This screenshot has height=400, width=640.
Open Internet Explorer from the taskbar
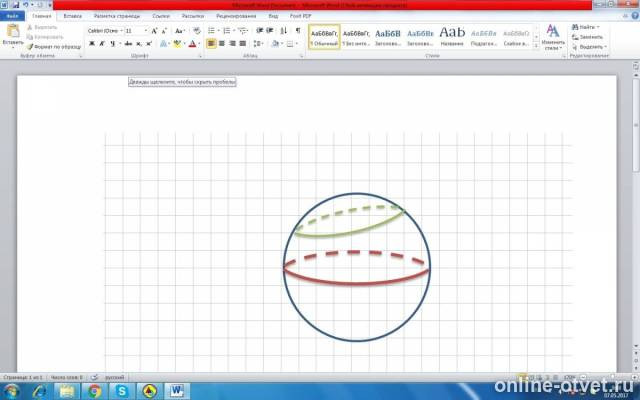click(x=40, y=391)
